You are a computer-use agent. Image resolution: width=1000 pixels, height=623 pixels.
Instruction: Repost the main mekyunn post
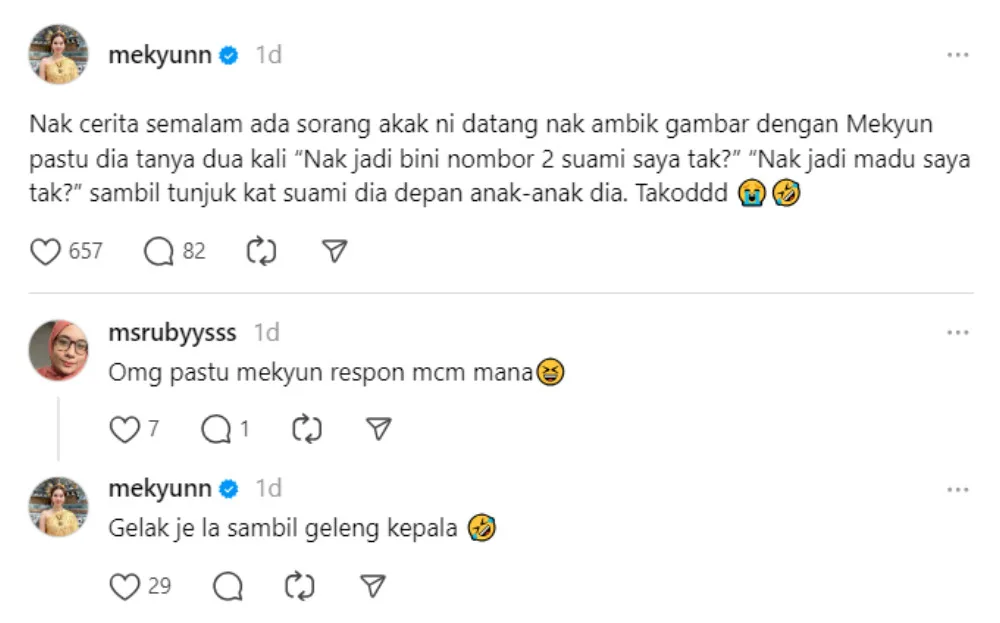point(261,251)
